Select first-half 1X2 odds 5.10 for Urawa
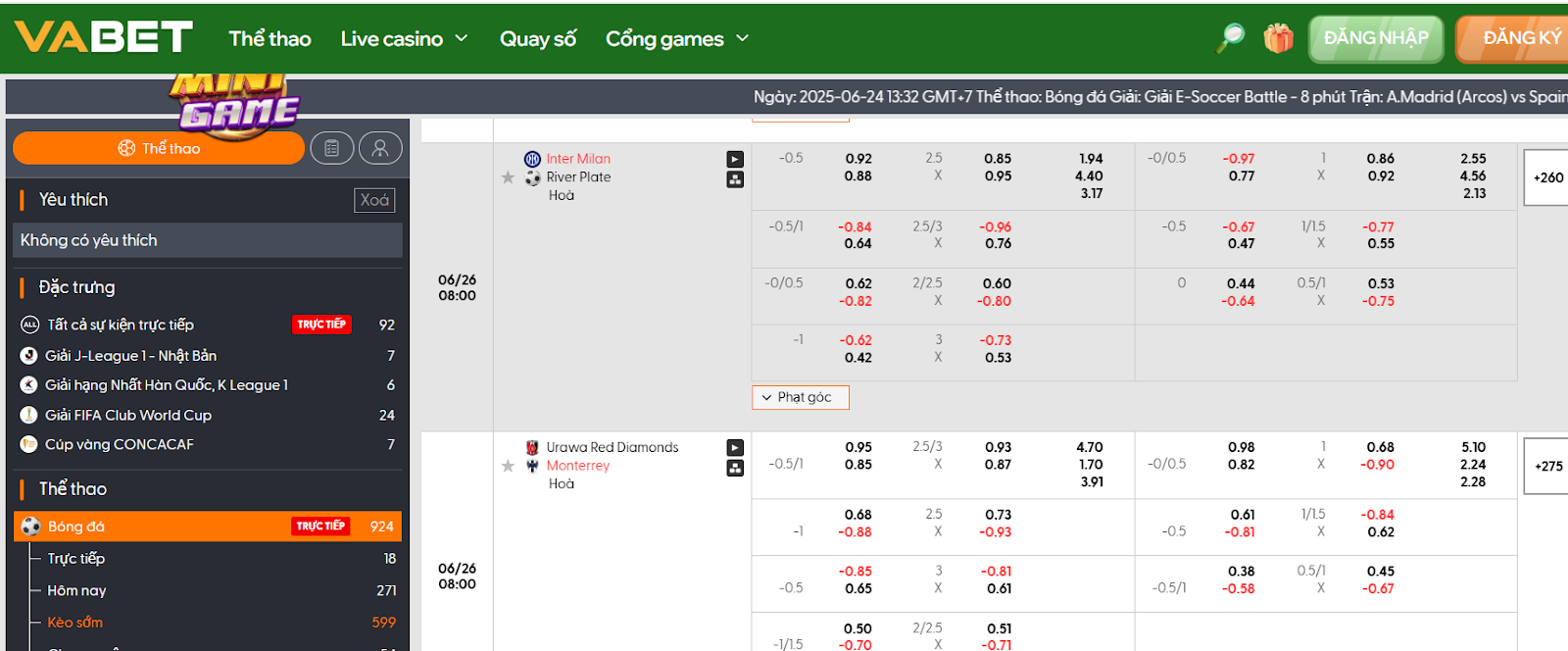Image resolution: width=1568 pixels, height=651 pixels. (1473, 447)
